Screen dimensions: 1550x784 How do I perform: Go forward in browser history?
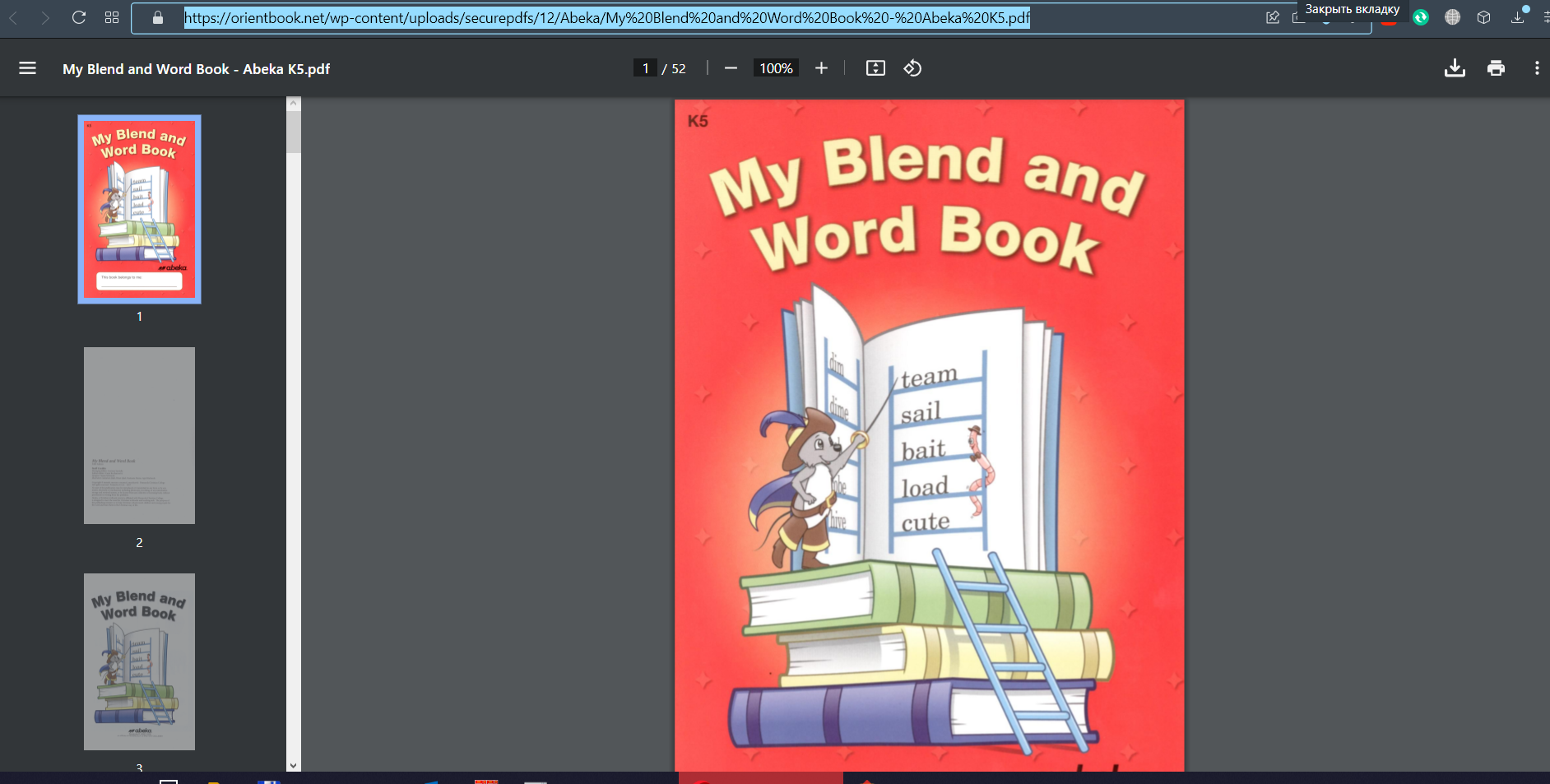click(45, 17)
